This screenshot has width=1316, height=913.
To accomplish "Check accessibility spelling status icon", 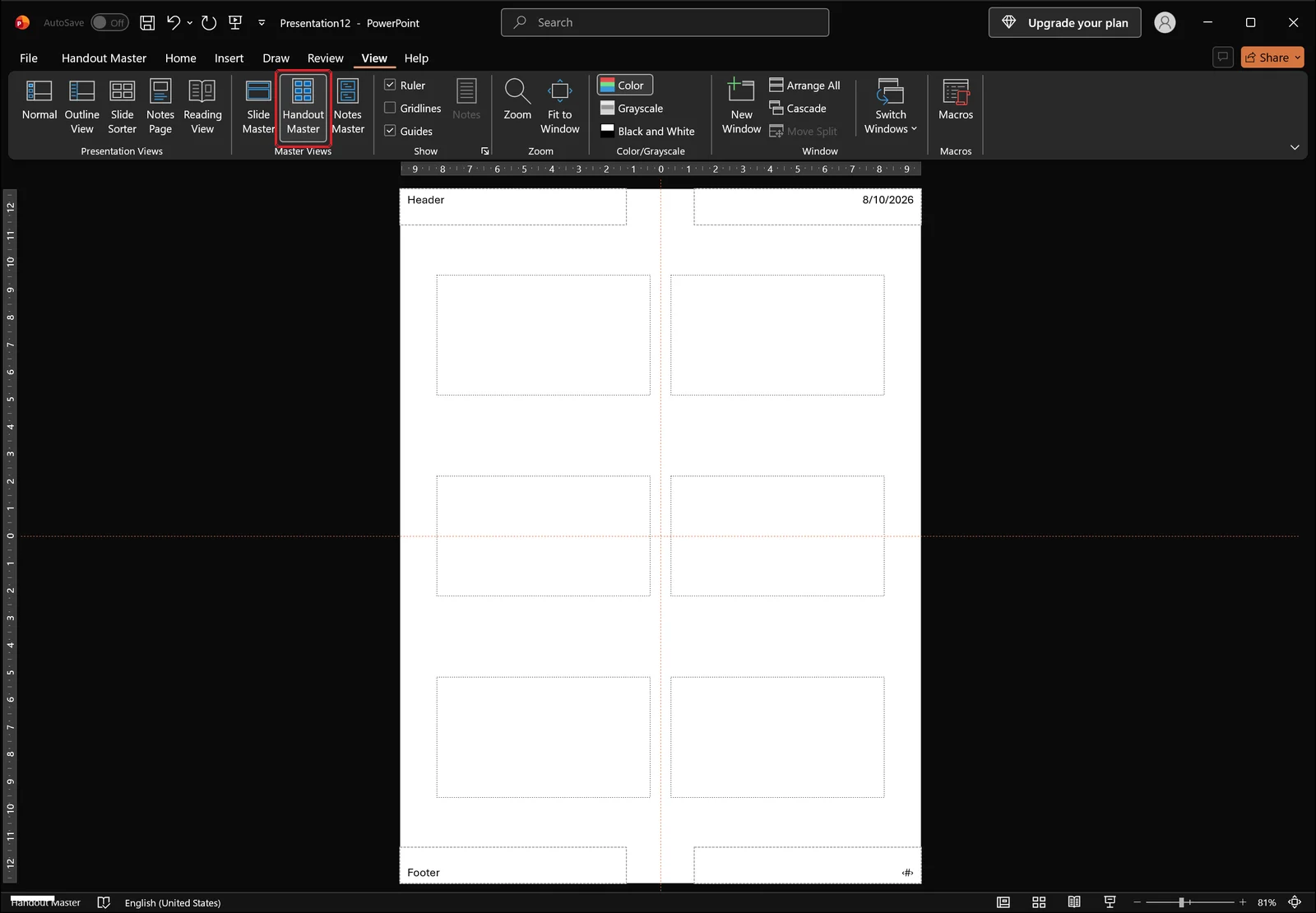I will (x=104, y=902).
